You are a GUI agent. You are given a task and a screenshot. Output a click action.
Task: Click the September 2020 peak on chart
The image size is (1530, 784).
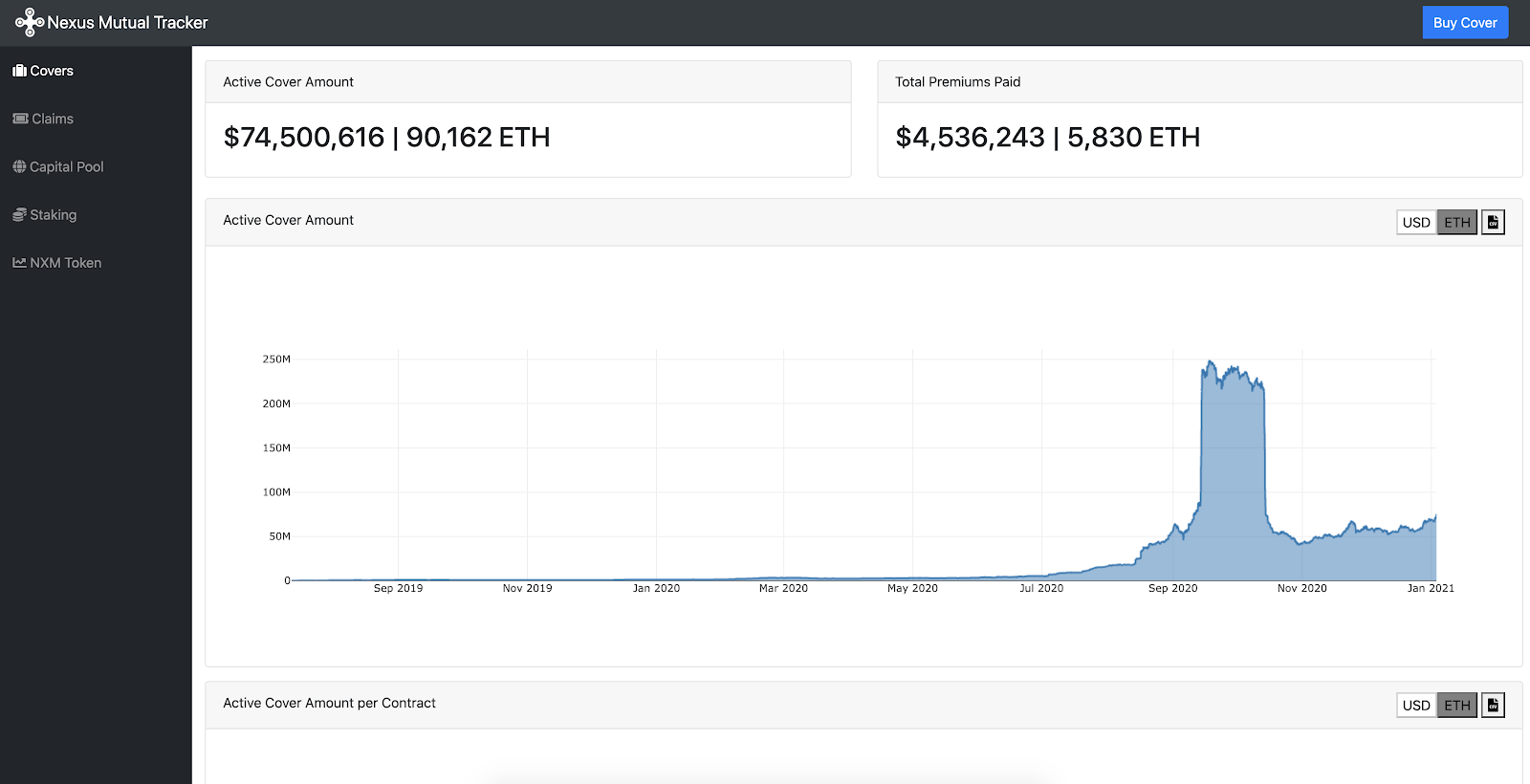(x=1211, y=362)
